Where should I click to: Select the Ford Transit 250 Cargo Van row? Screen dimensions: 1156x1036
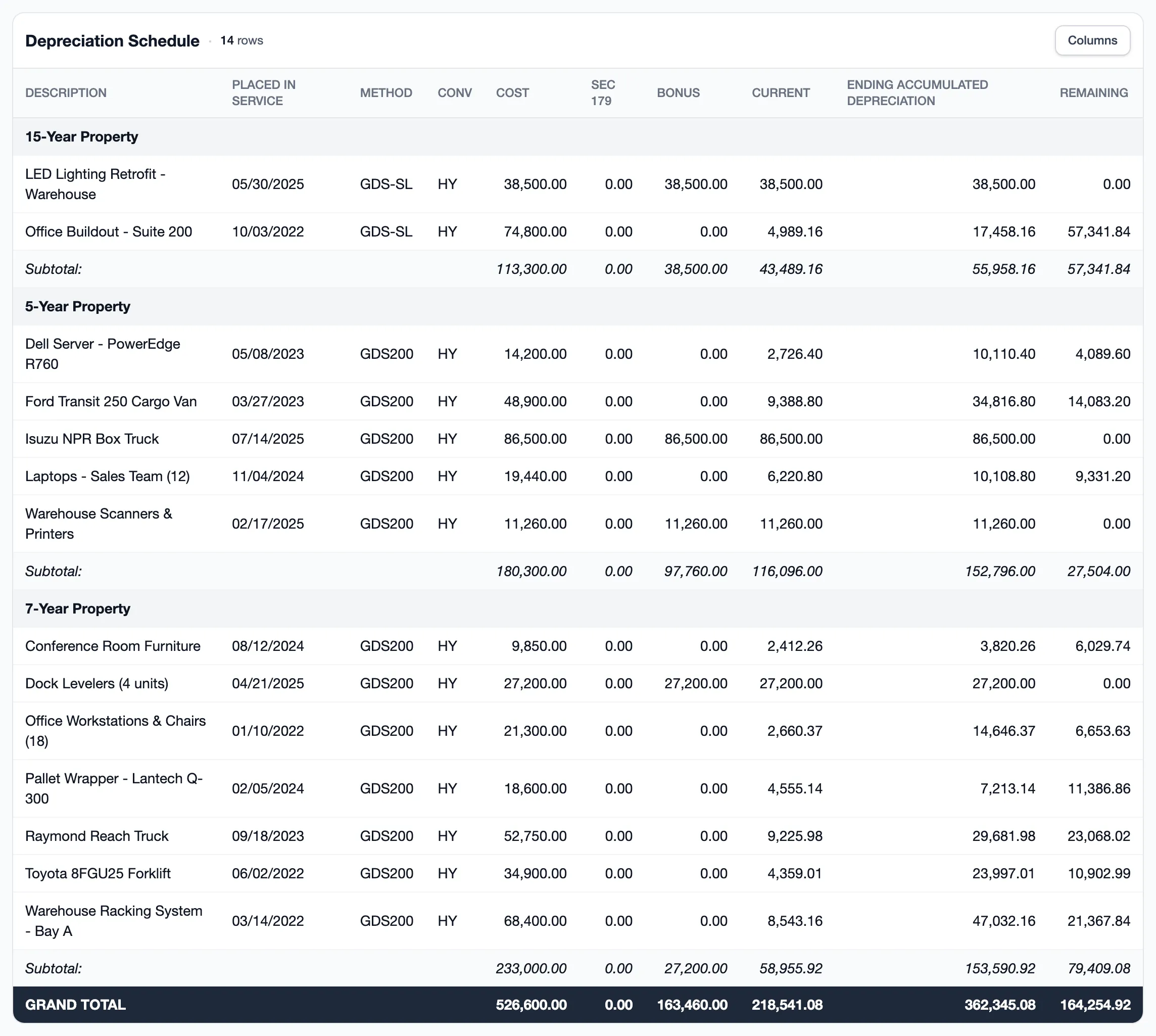577,401
